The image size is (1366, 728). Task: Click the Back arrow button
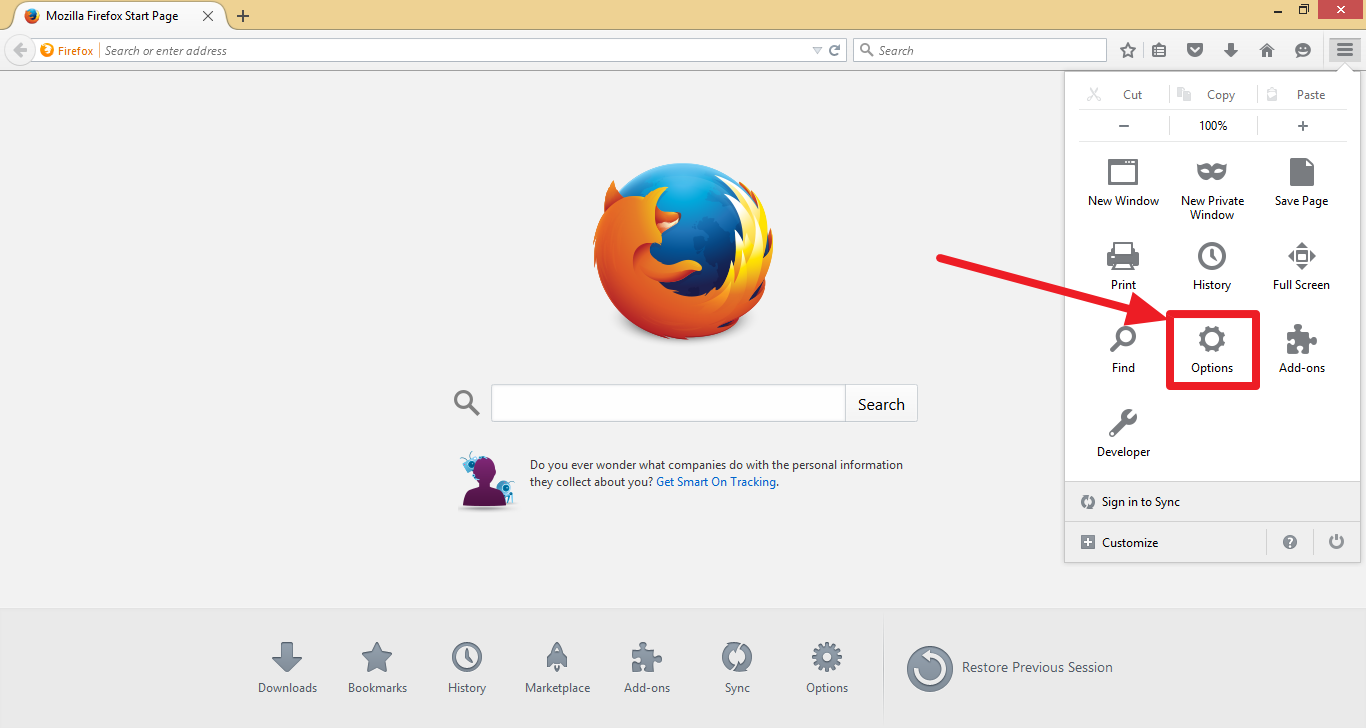point(20,50)
